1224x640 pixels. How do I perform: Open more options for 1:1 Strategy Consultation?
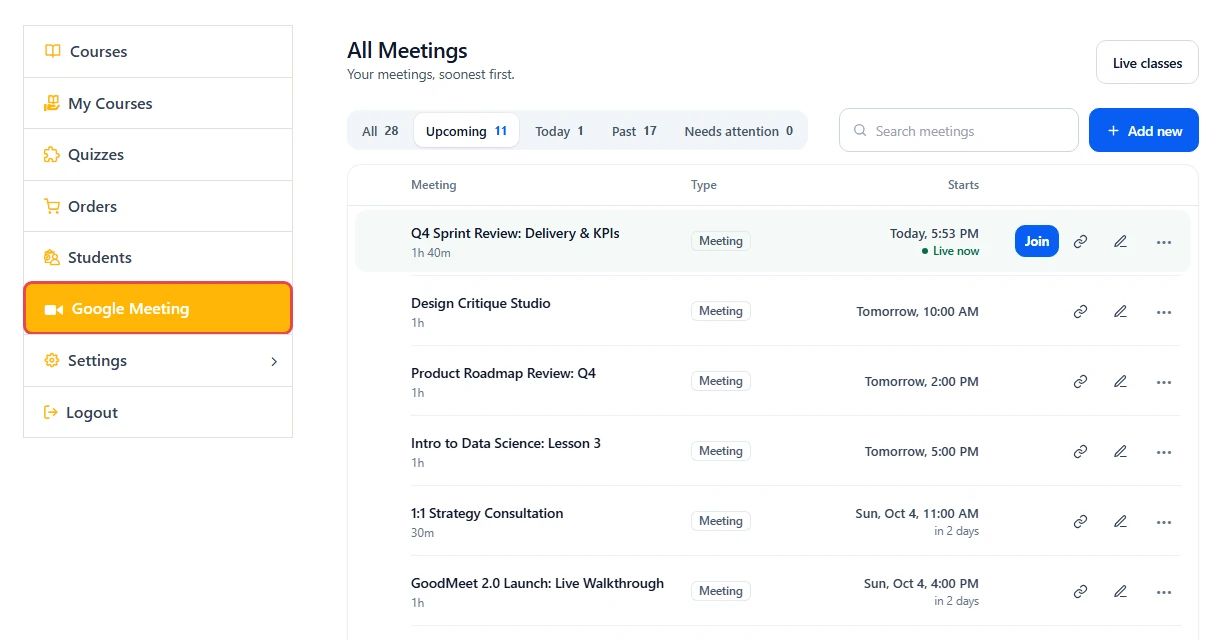(x=1163, y=521)
